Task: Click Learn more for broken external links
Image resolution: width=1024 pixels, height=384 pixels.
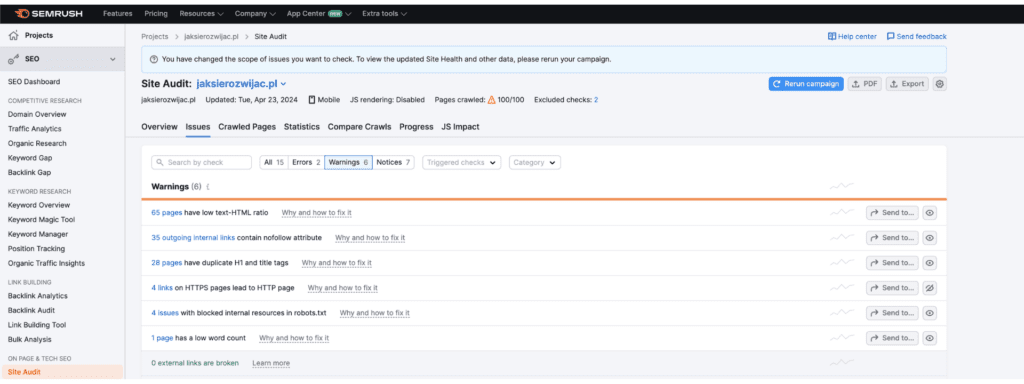Action: coord(271,363)
